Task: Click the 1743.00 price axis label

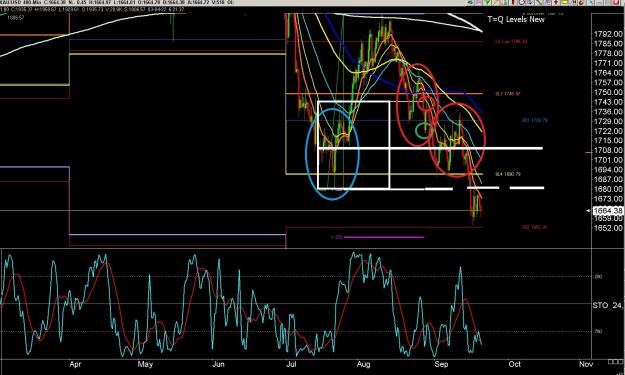Action: click(x=608, y=102)
